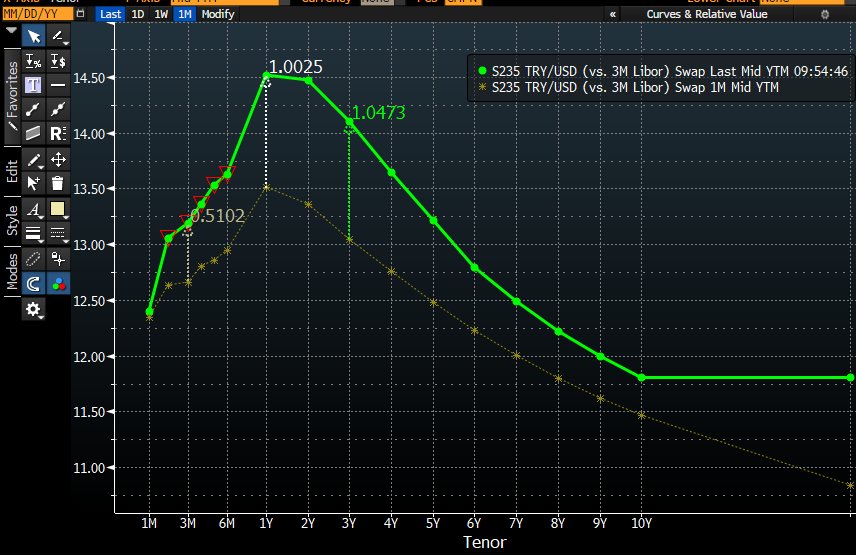Select the 1W curve period
Screen dimensions: 856x555
(161, 14)
